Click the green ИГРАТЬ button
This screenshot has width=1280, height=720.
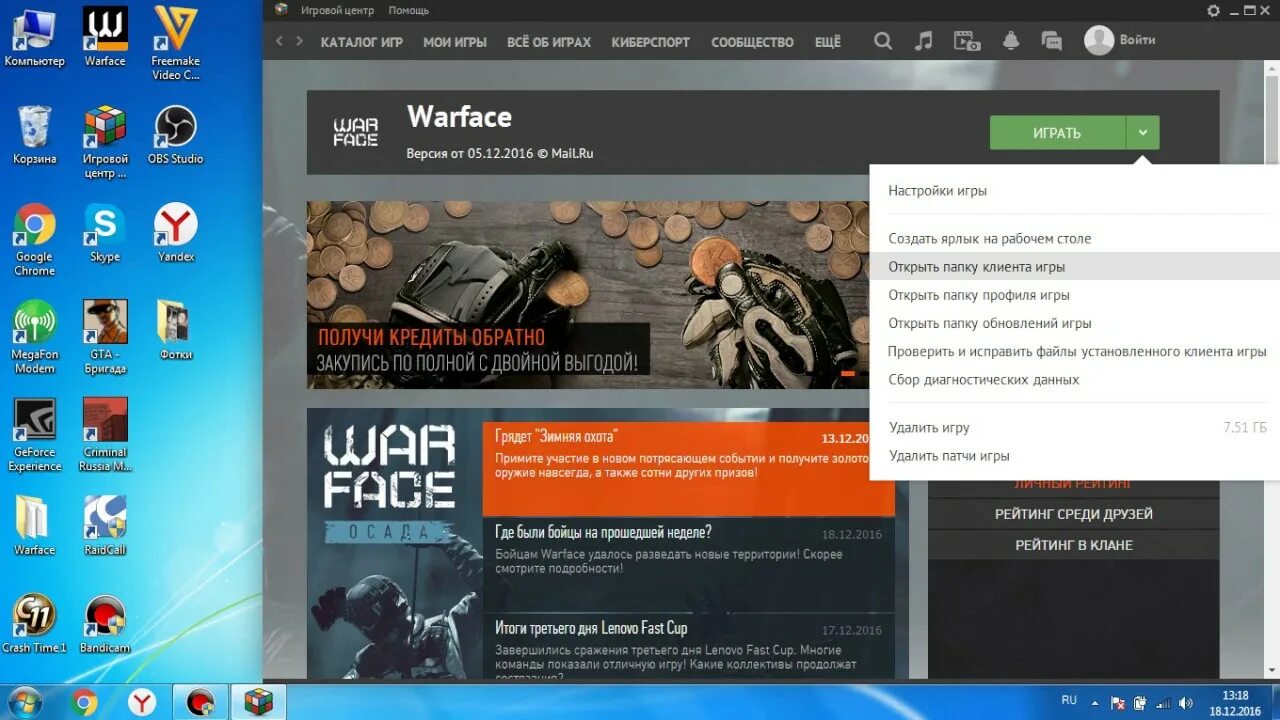pos(1058,133)
